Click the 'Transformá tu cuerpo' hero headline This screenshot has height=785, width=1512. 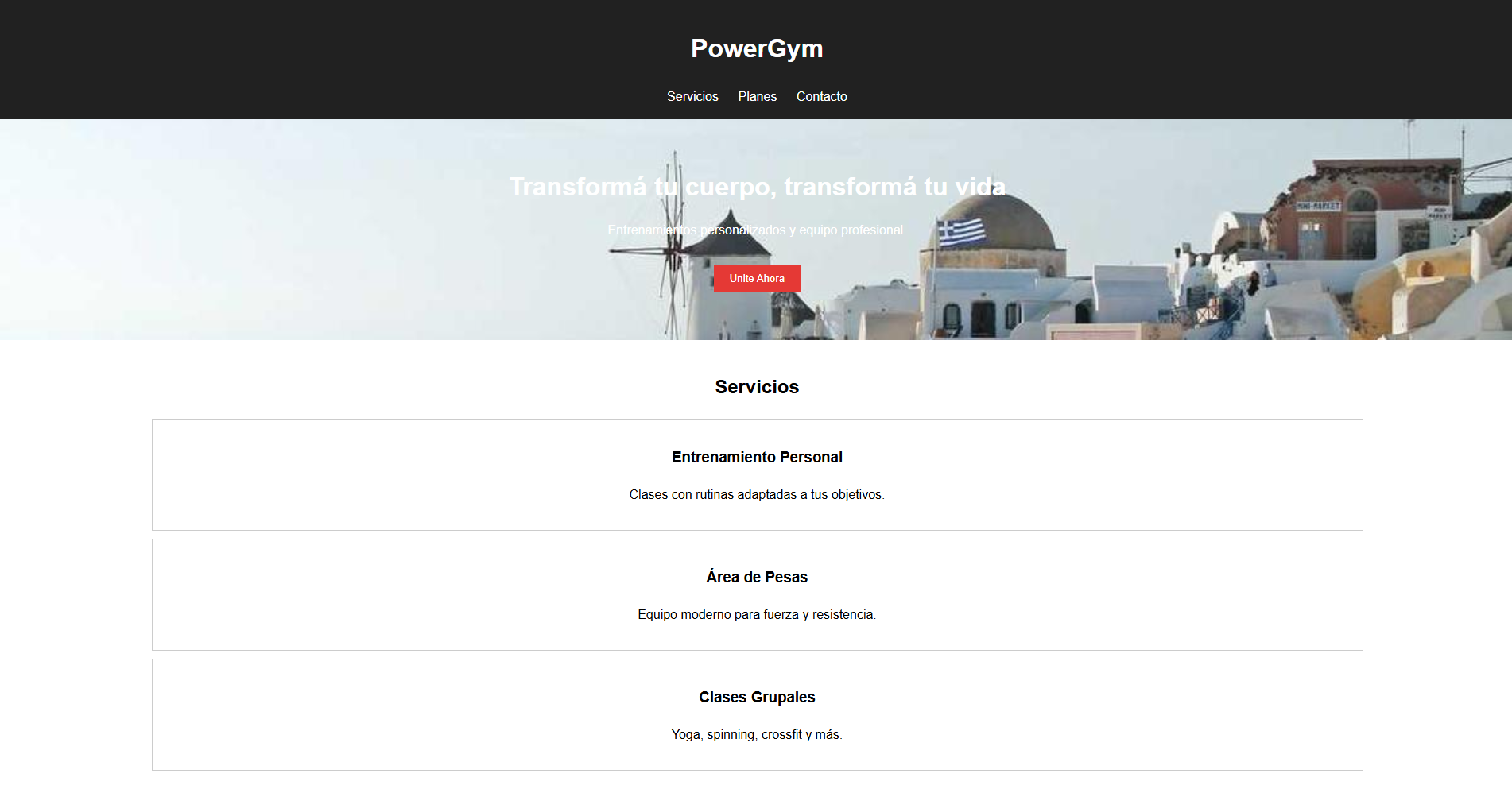tap(757, 187)
